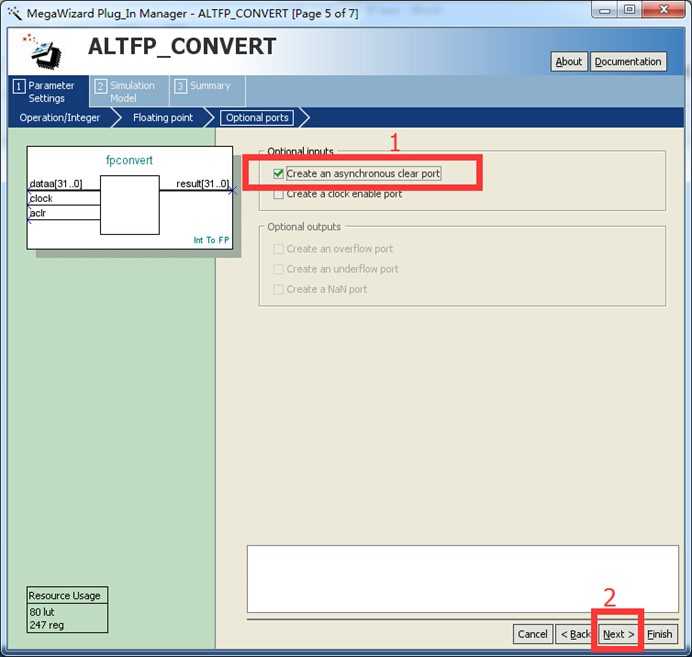Click the 247 reg value
692x657 pixels.
pos(47,625)
